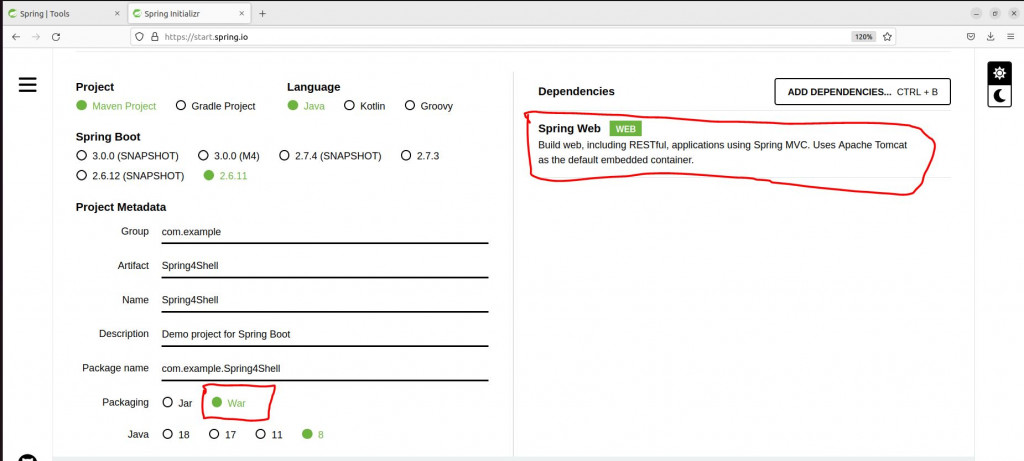Select Java version 8
The image size is (1024, 461).
313,434
